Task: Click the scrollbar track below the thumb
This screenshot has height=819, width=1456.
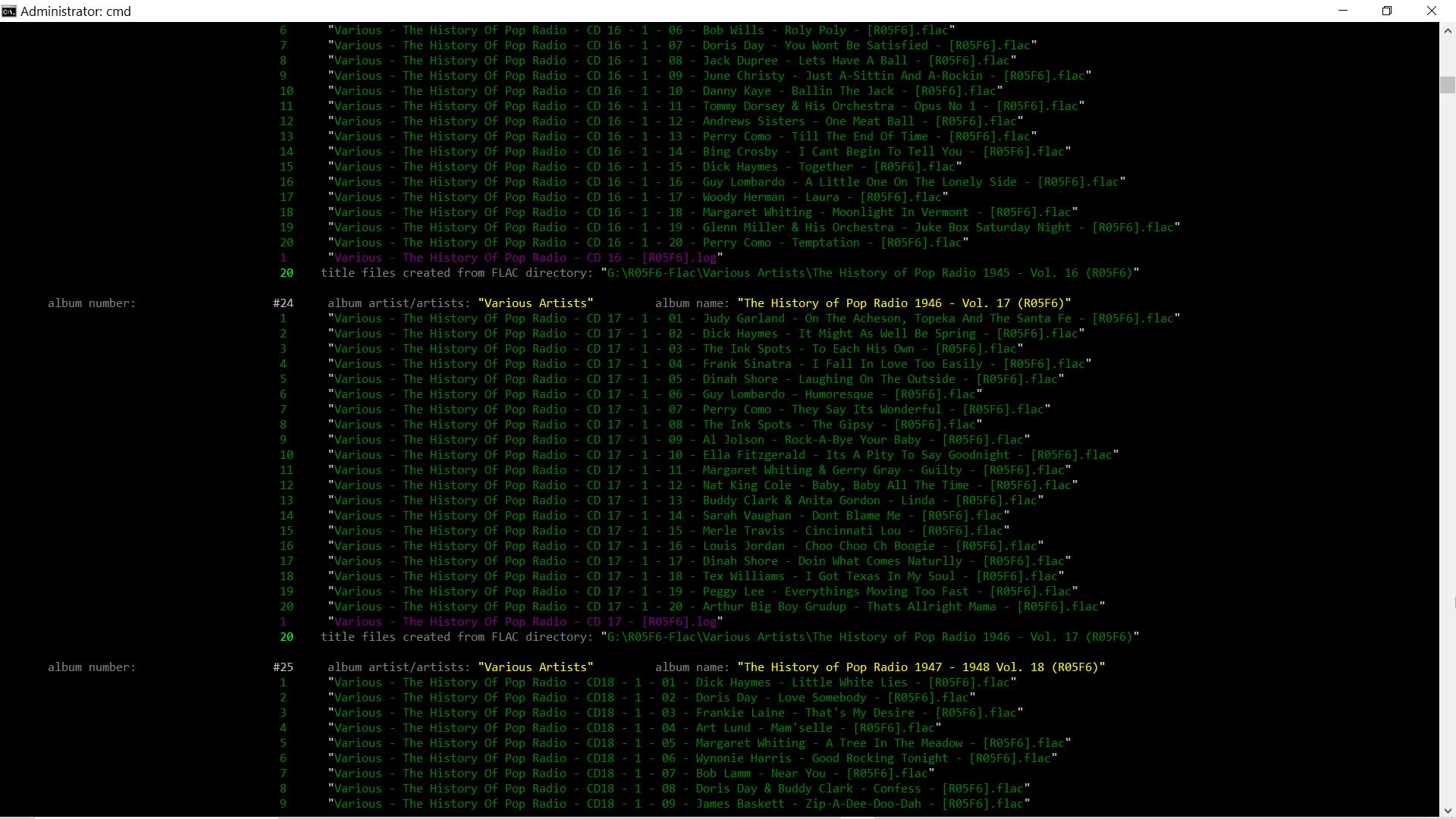Action: pyautogui.click(x=1448, y=455)
